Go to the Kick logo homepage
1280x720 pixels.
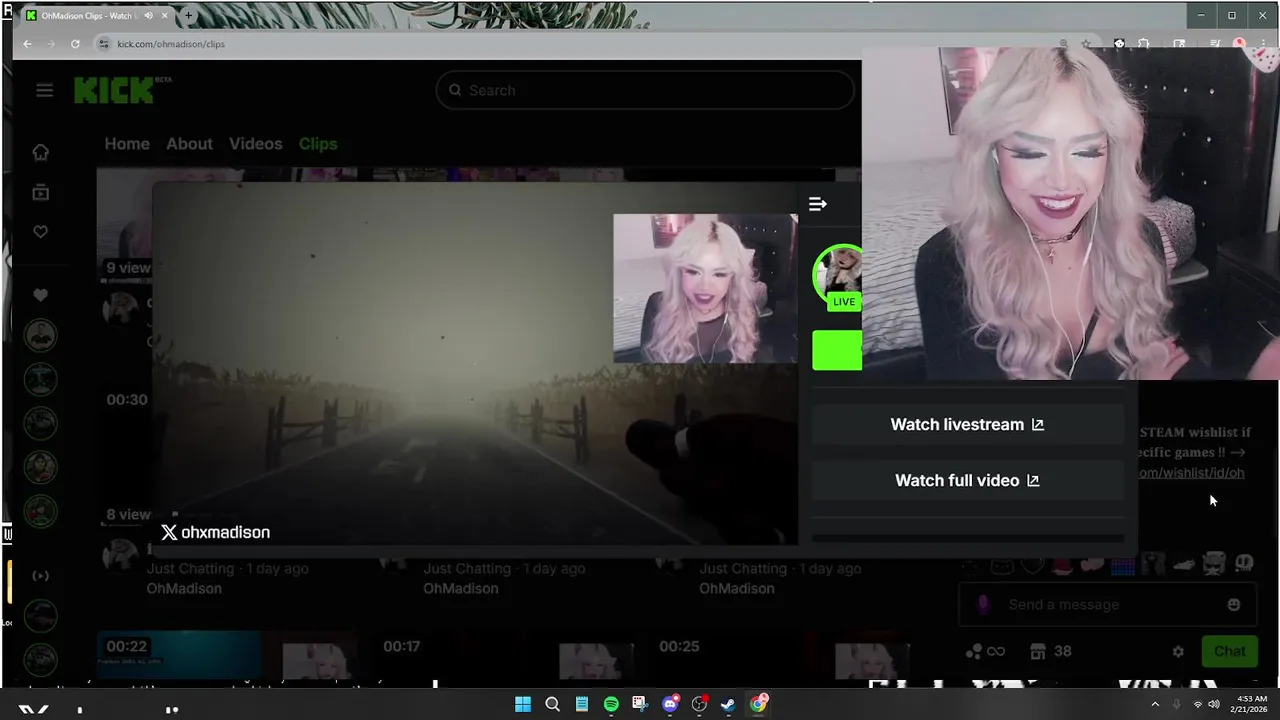point(114,90)
